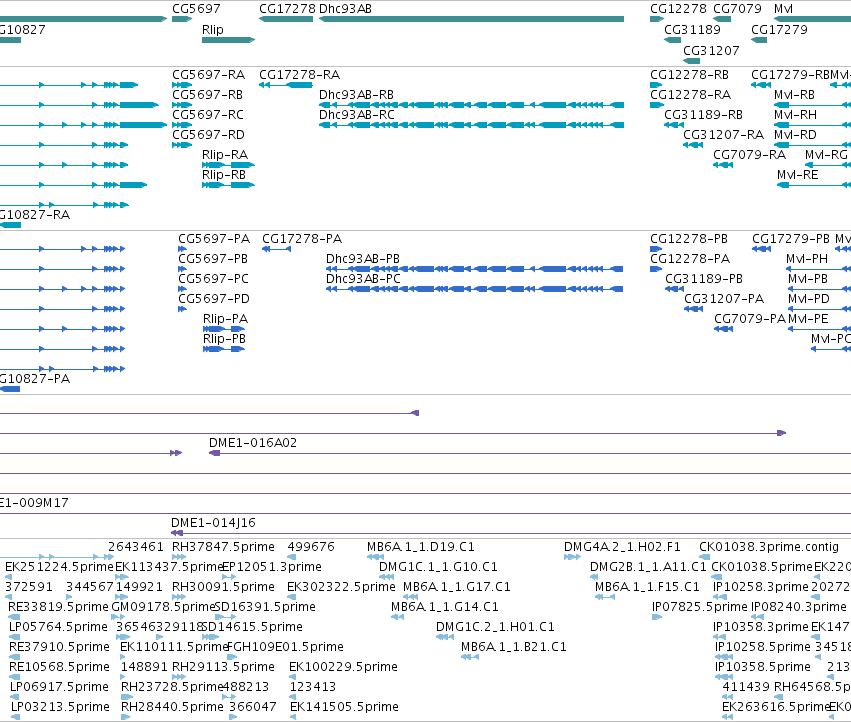Click EST MB6A.1_1.D19.C1
This screenshot has height=722, width=851.
[x=376, y=556]
